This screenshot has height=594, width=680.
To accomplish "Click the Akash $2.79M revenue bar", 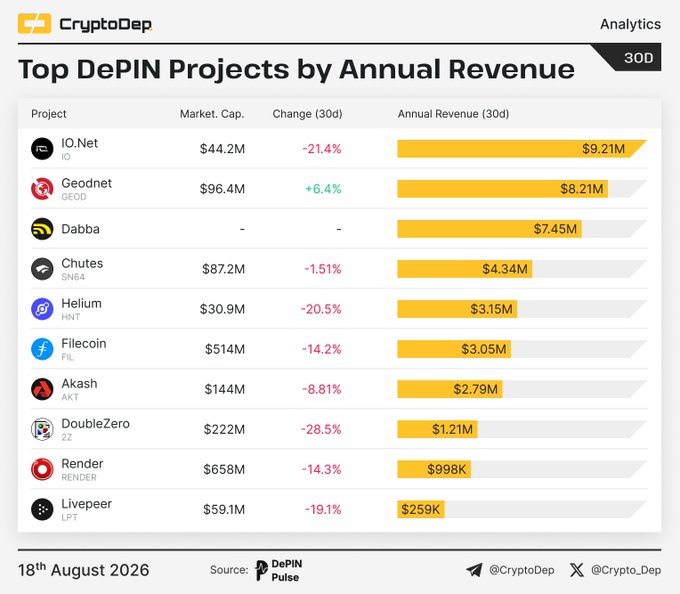I will [x=450, y=389].
